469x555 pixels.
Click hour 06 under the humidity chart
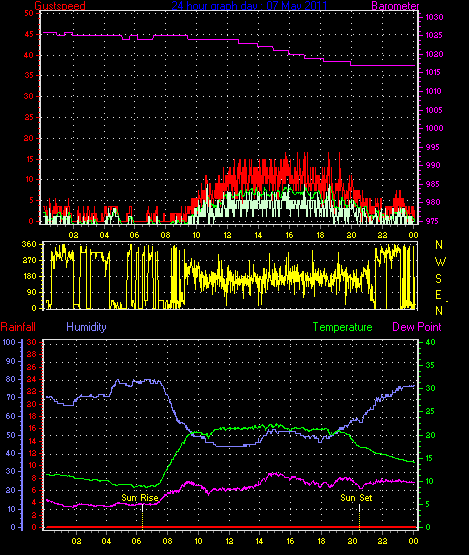(x=137, y=541)
